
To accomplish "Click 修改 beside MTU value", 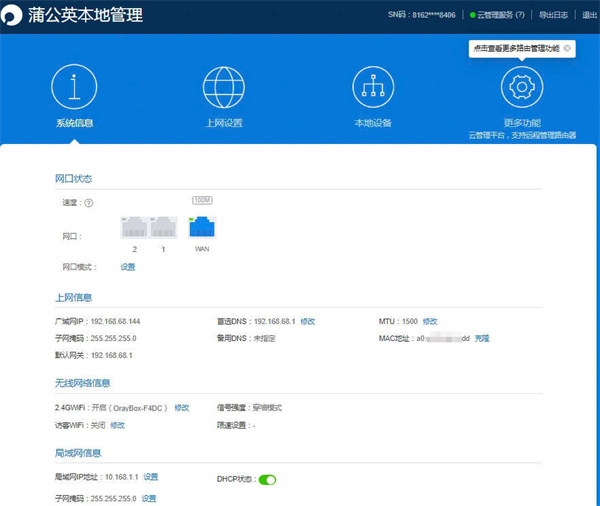I will click(430, 321).
